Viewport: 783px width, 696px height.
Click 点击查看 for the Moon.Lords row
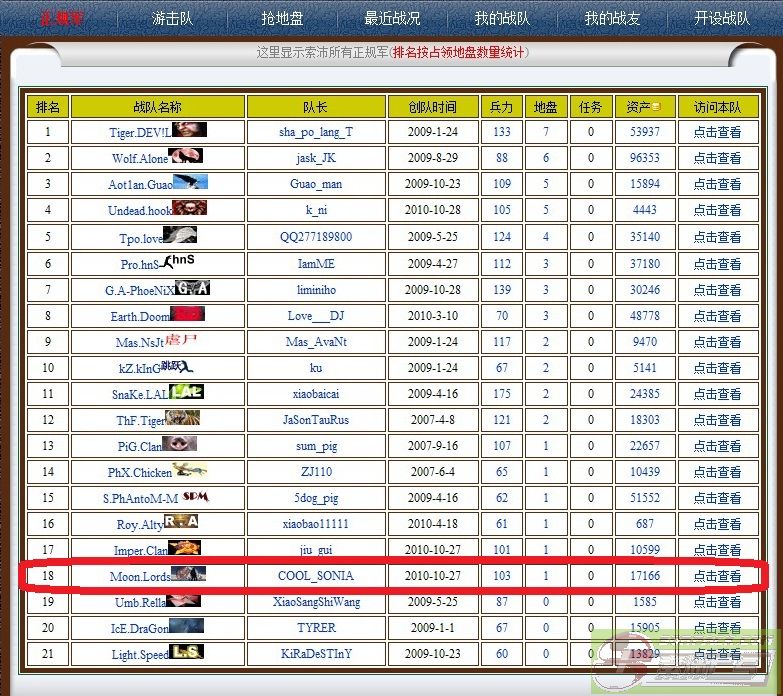pyautogui.click(x=717, y=576)
